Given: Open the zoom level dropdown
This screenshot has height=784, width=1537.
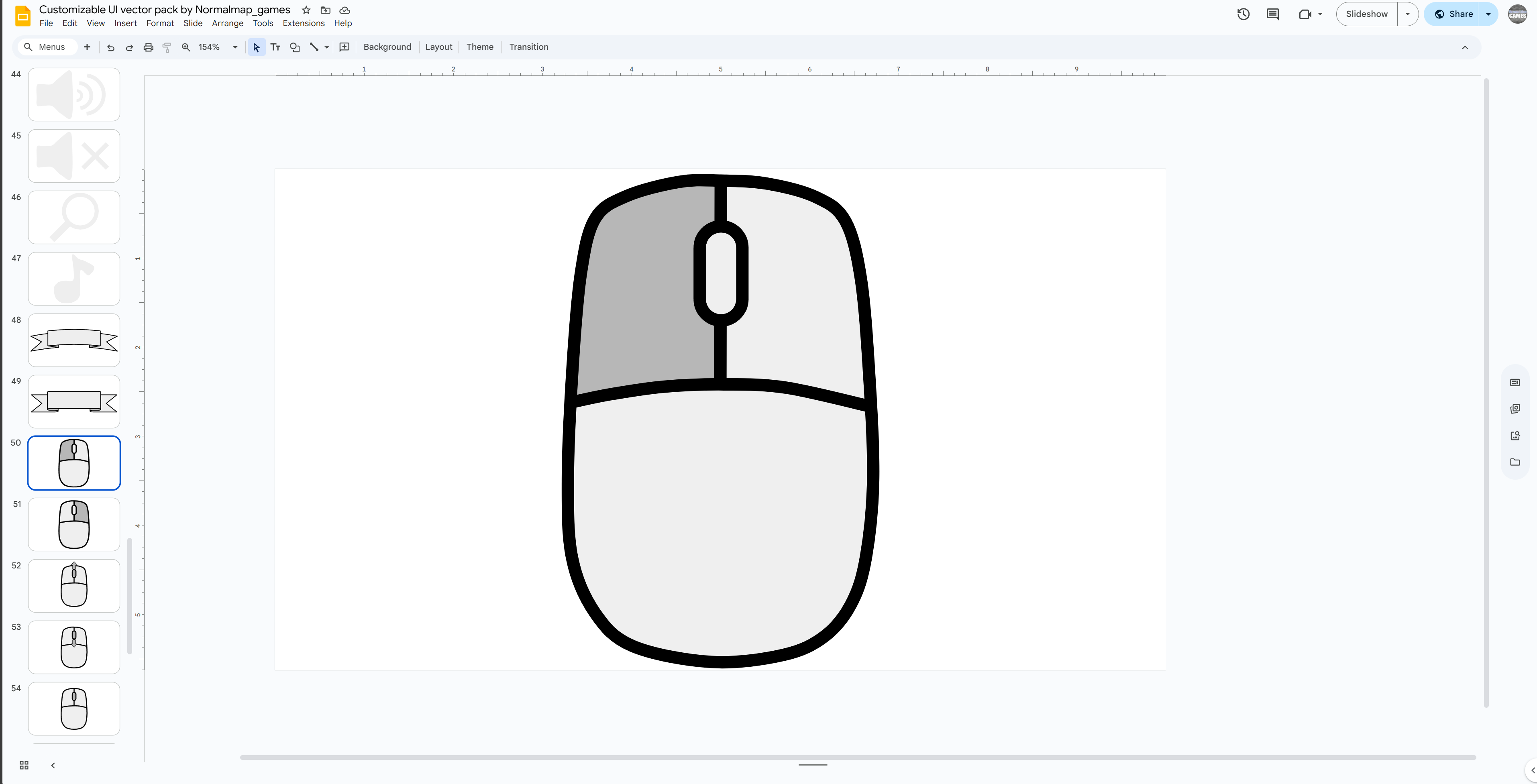Looking at the screenshot, I should [x=235, y=47].
